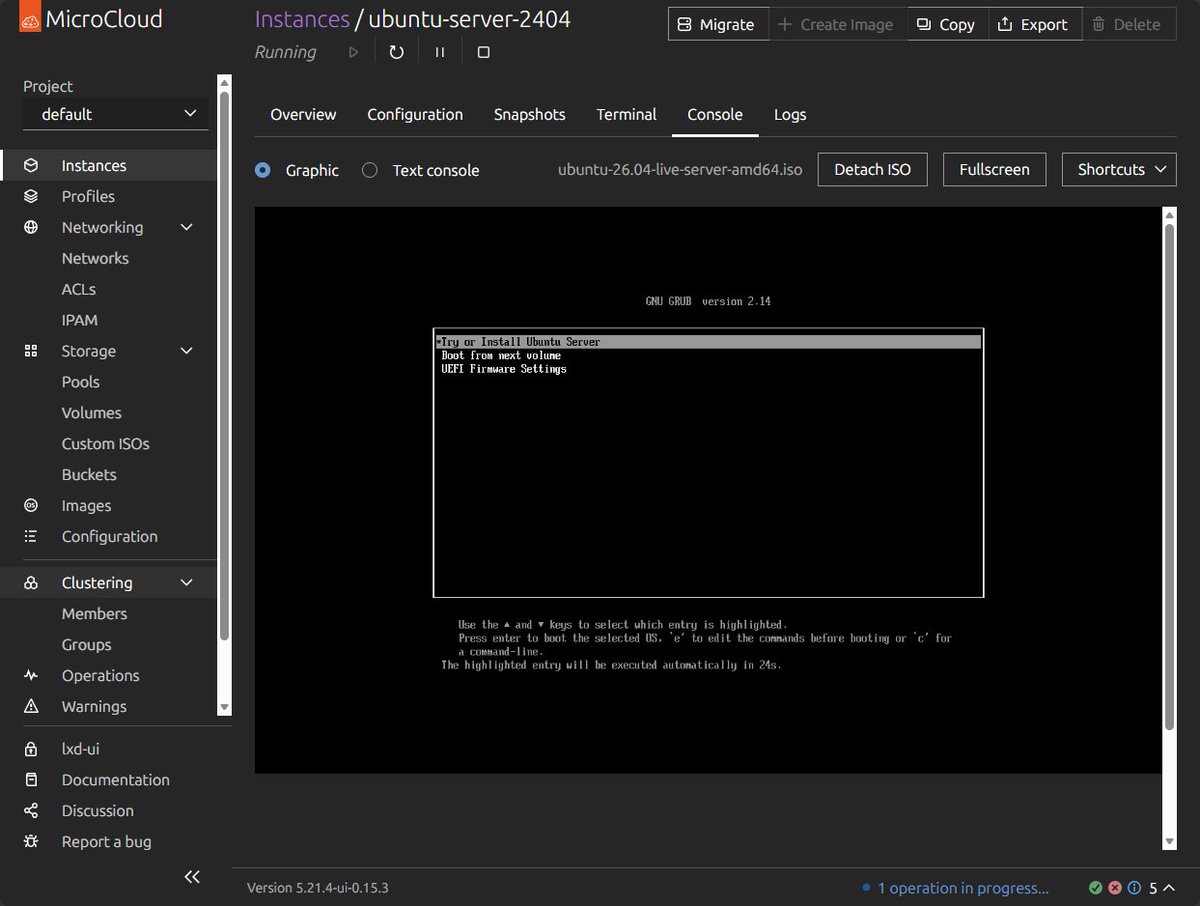
Task: Stop the instance with the stop icon
Action: point(483,52)
